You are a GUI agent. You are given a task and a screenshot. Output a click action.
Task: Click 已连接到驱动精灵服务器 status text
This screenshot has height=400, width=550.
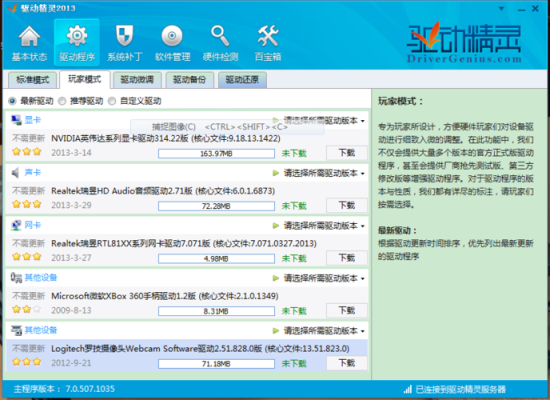pyautogui.click(x=461, y=389)
